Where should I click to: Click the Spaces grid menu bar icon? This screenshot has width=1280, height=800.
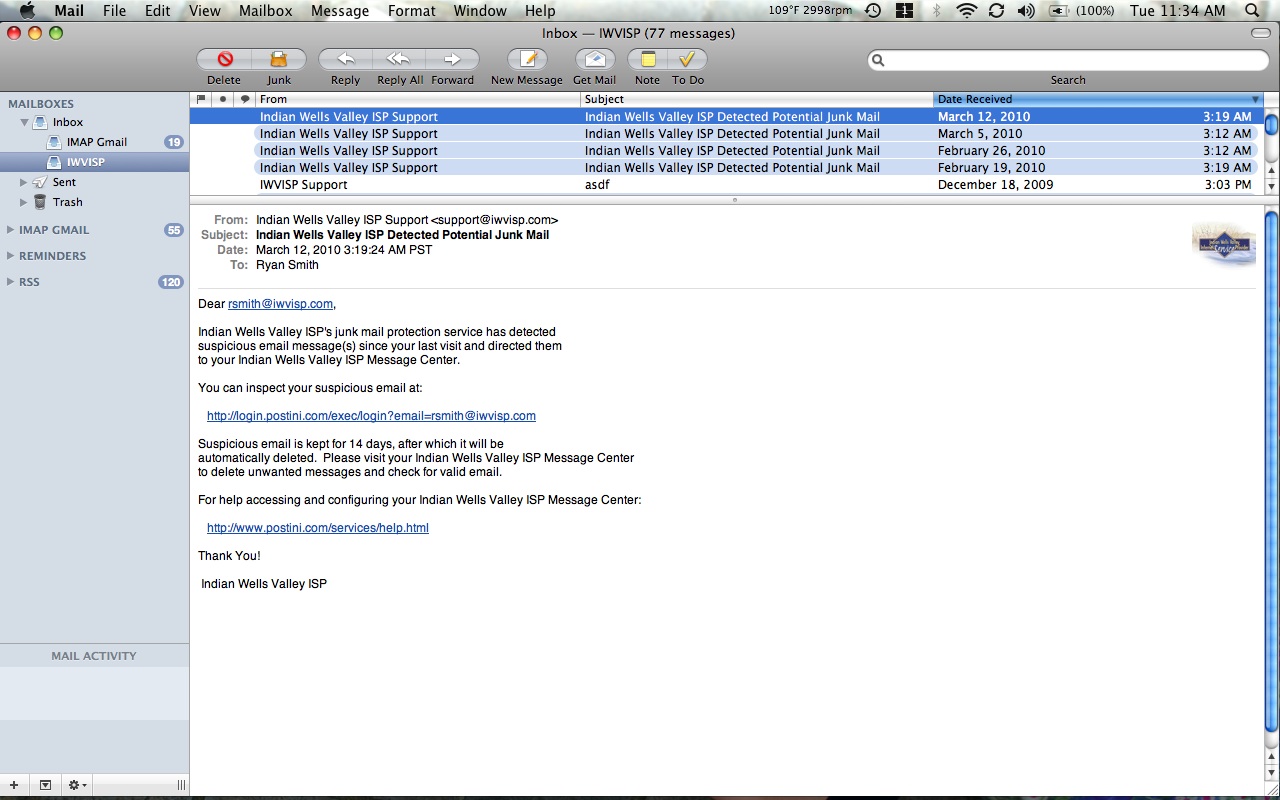[905, 11]
